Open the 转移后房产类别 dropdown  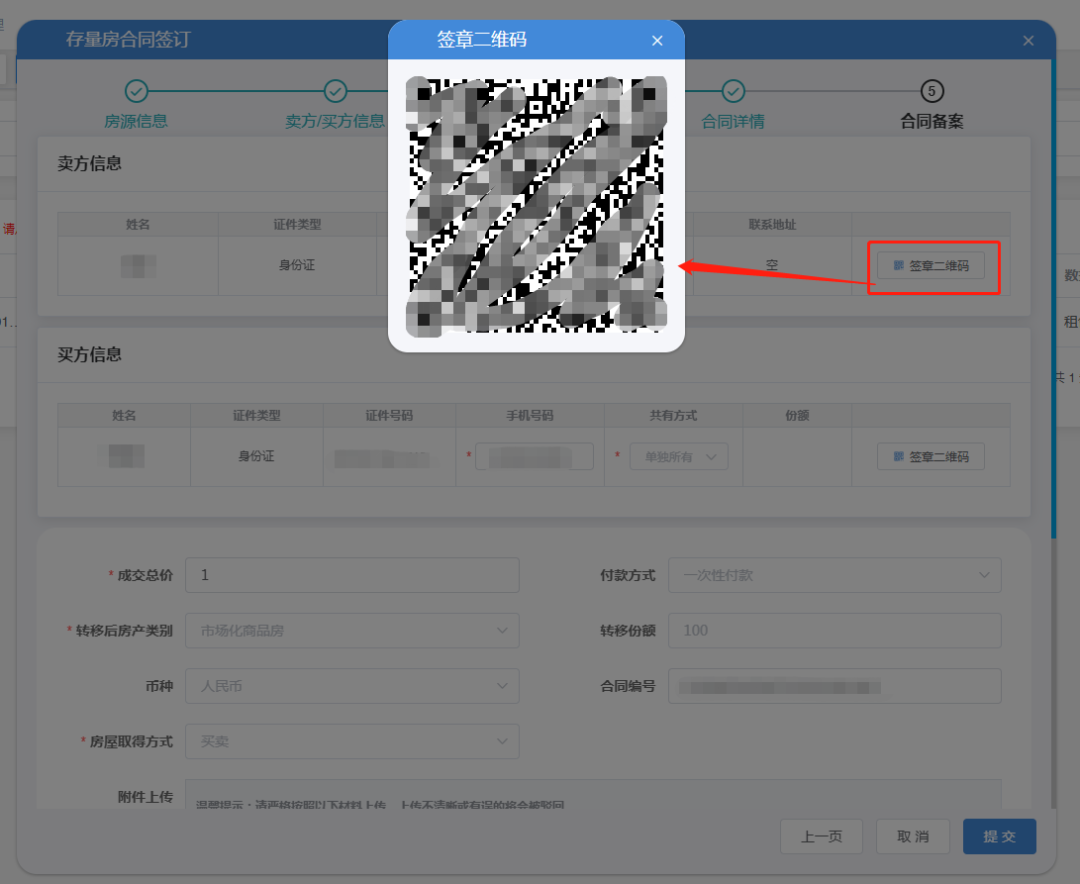pyautogui.click(x=352, y=630)
